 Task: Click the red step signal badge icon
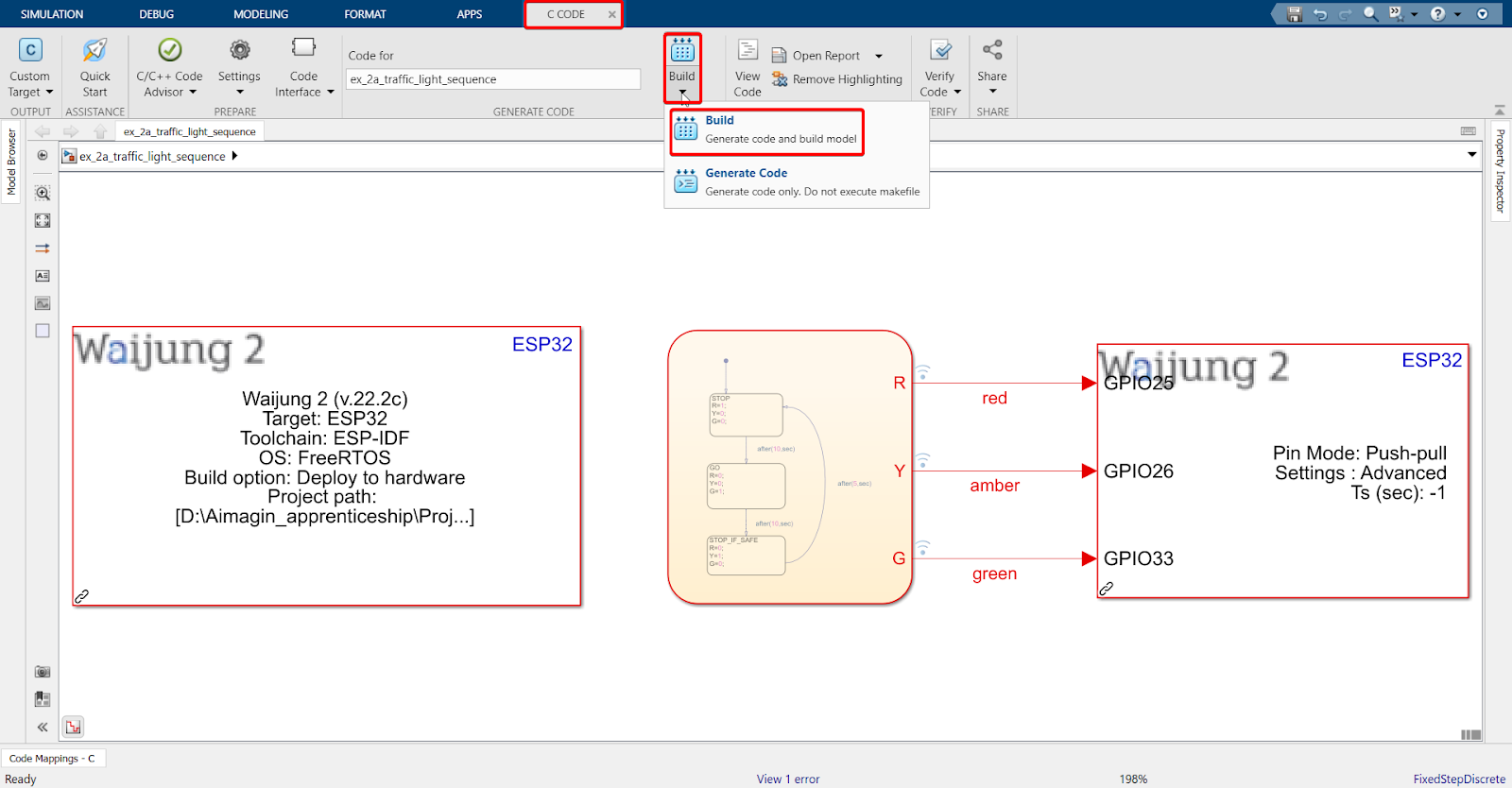tap(74, 727)
